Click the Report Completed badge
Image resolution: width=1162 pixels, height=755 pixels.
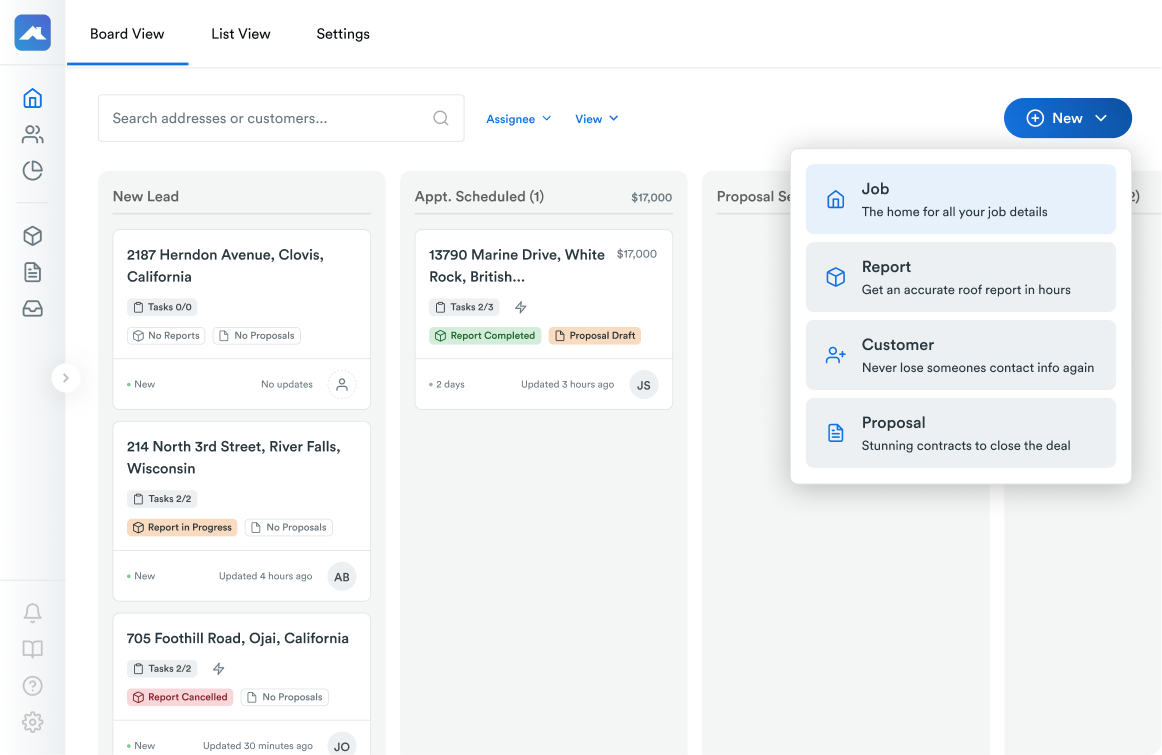coord(485,336)
